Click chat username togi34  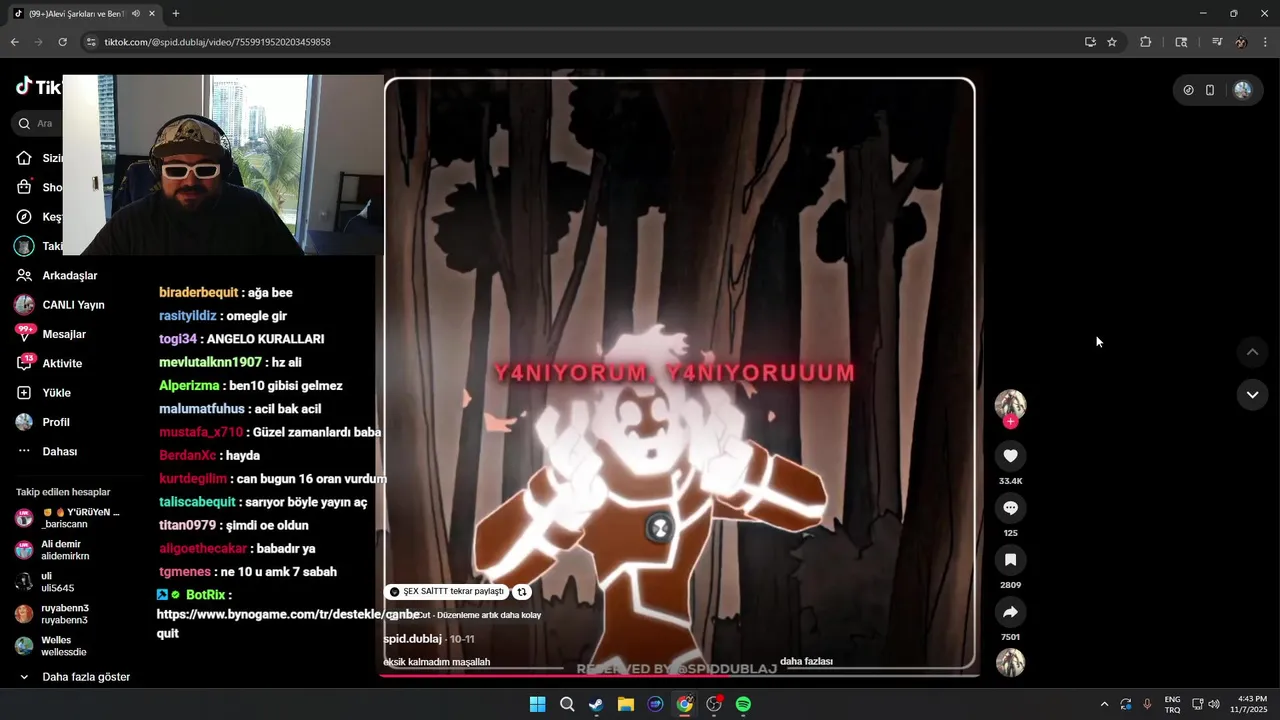pyautogui.click(x=178, y=339)
